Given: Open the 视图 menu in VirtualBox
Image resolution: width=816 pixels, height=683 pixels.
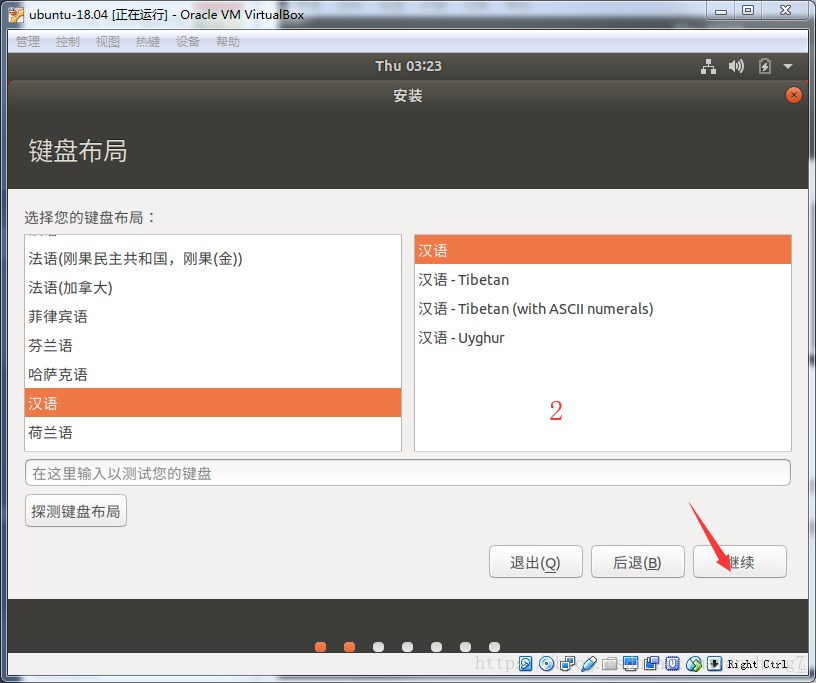Looking at the screenshot, I should point(108,42).
